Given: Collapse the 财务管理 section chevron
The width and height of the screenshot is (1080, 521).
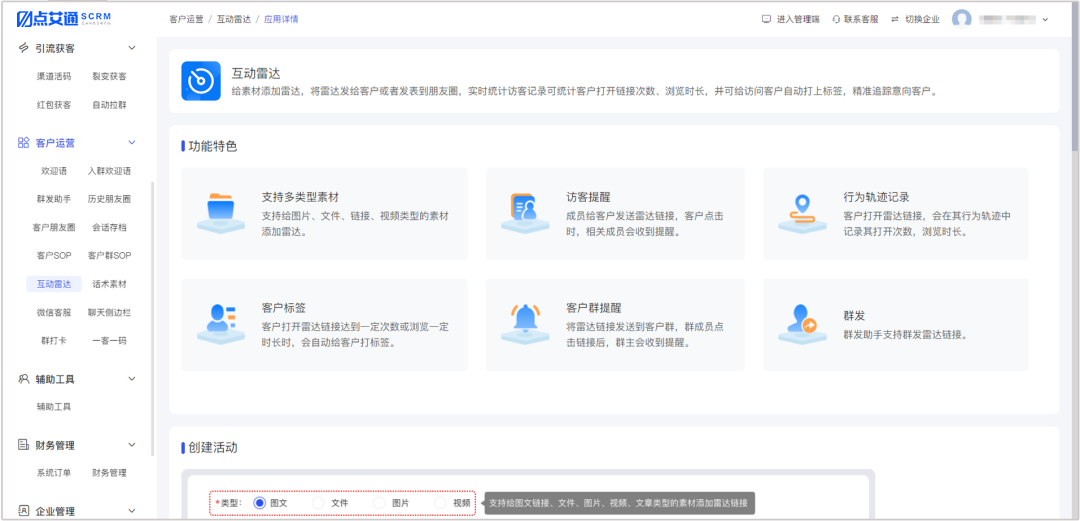Looking at the screenshot, I should pyautogui.click(x=132, y=445).
